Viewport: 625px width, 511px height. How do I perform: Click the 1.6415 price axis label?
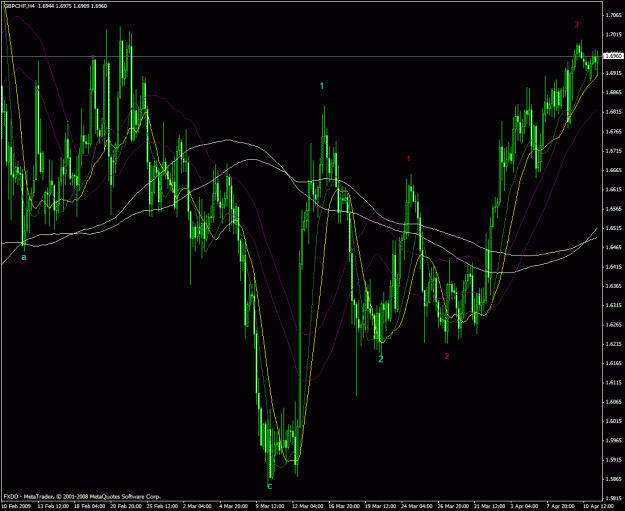613,267
